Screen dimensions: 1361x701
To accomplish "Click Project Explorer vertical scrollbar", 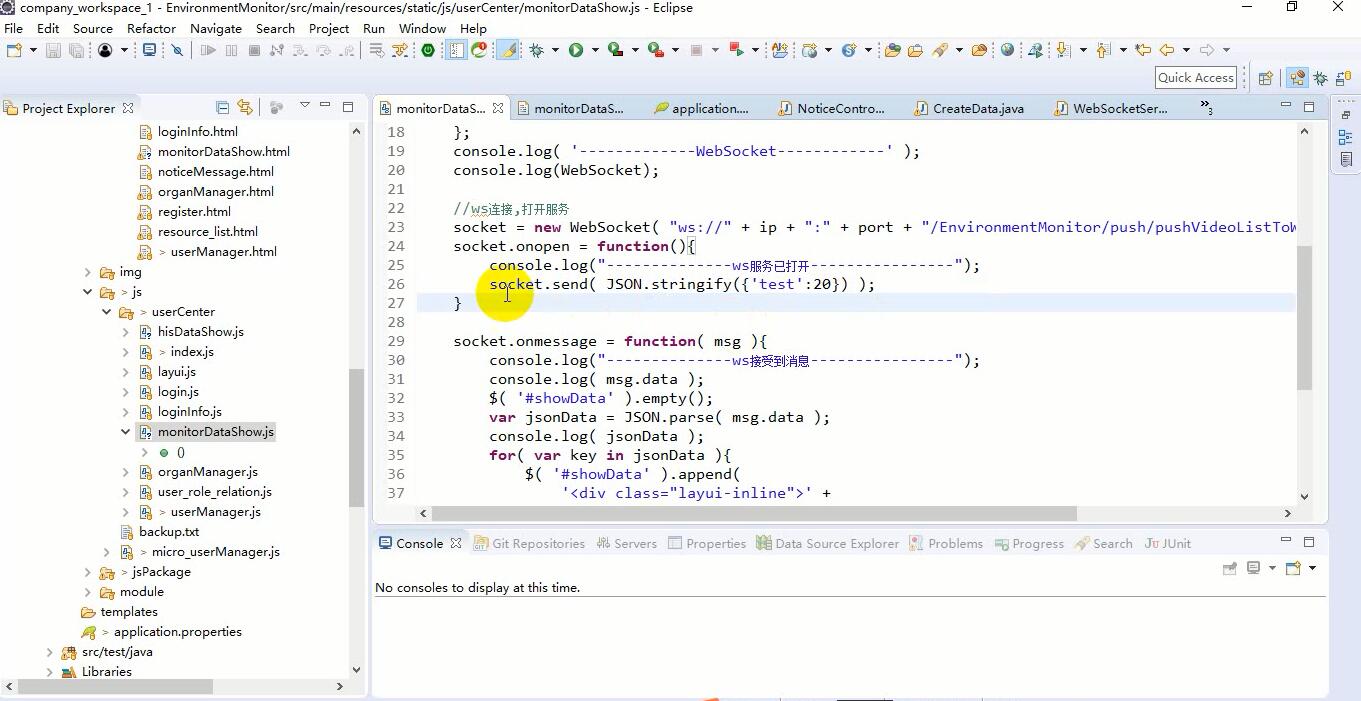I will tap(356, 438).
